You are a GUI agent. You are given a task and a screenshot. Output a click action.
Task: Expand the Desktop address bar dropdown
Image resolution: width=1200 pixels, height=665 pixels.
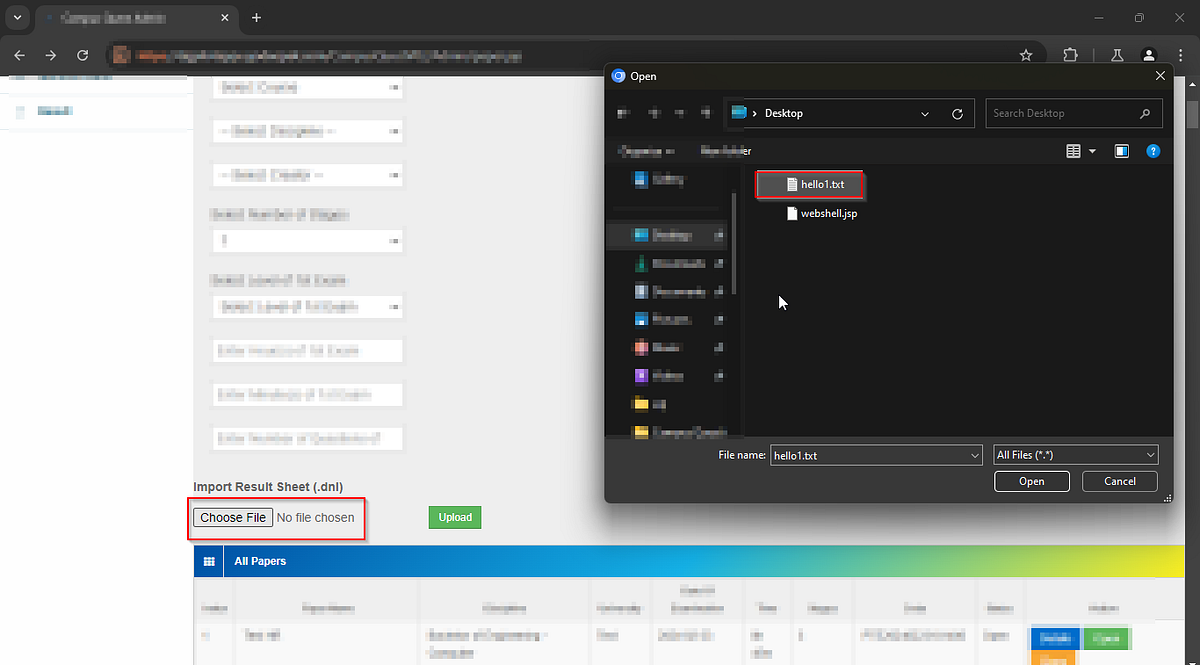925,113
